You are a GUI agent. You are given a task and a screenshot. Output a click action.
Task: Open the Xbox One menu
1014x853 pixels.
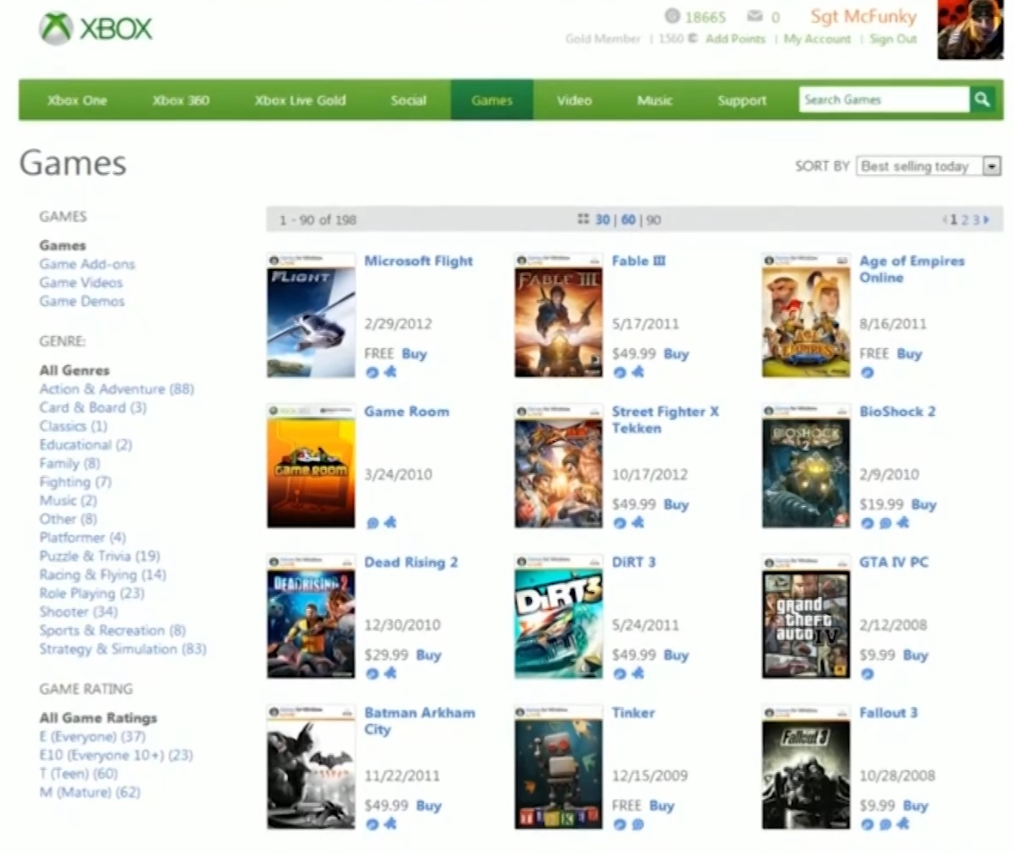click(x=77, y=100)
